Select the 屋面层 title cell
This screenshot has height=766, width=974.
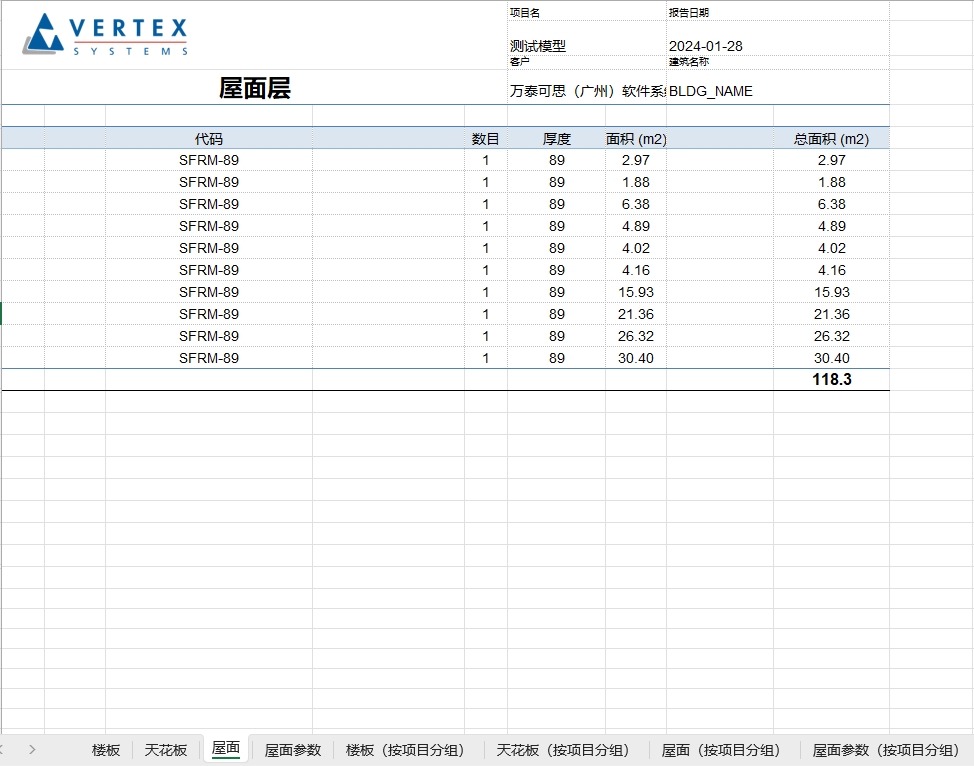click(255, 88)
